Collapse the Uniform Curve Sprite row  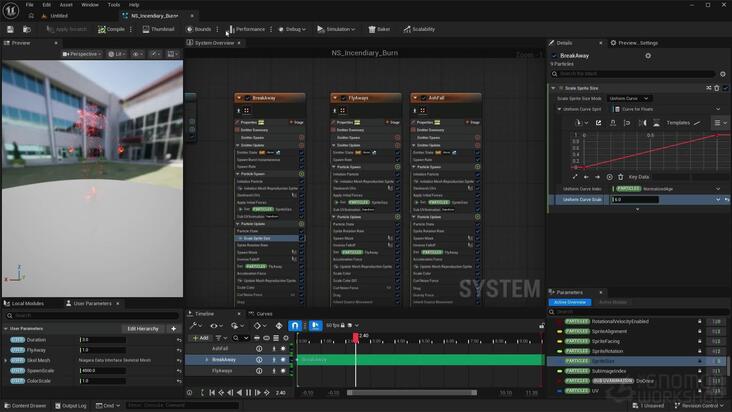point(559,109)
